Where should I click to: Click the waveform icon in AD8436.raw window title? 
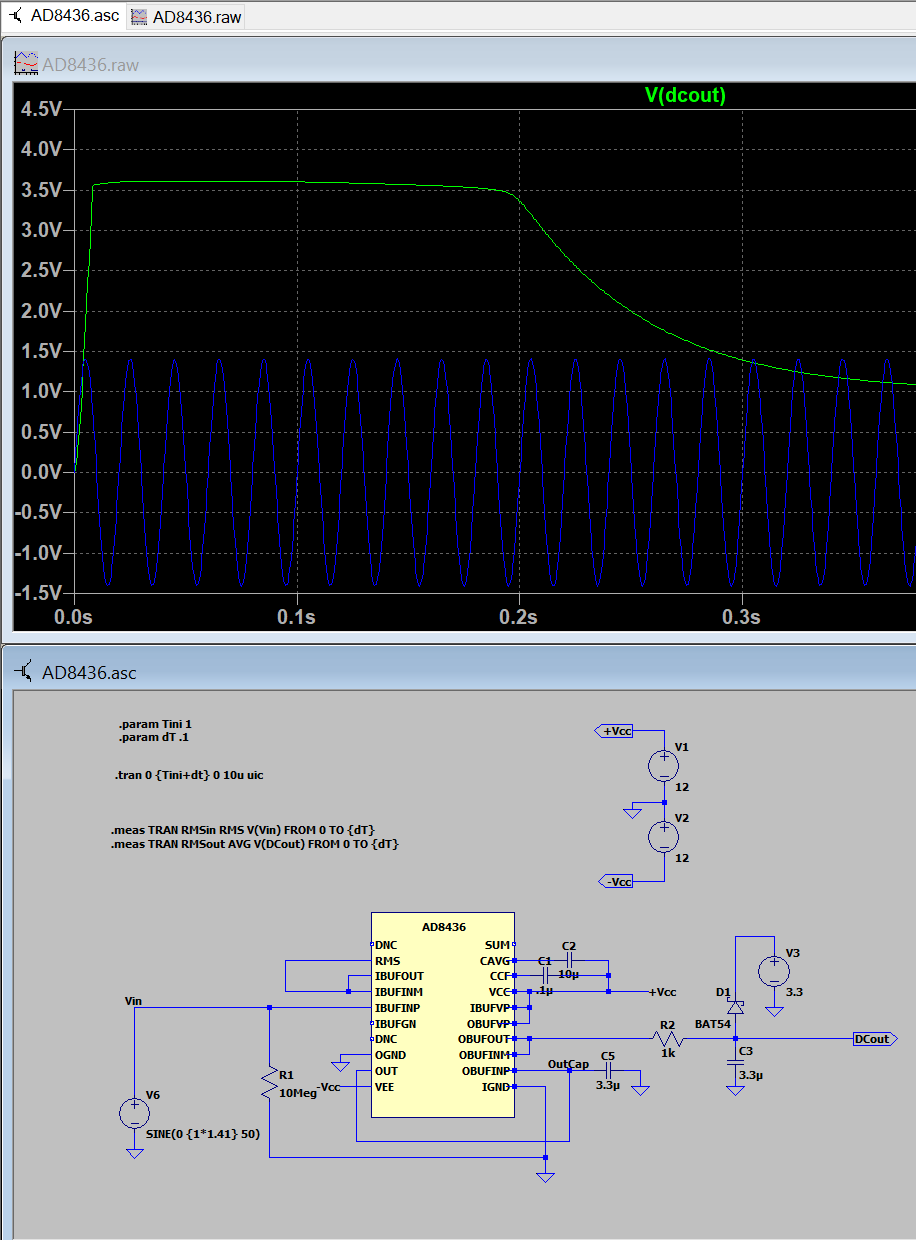24,64
